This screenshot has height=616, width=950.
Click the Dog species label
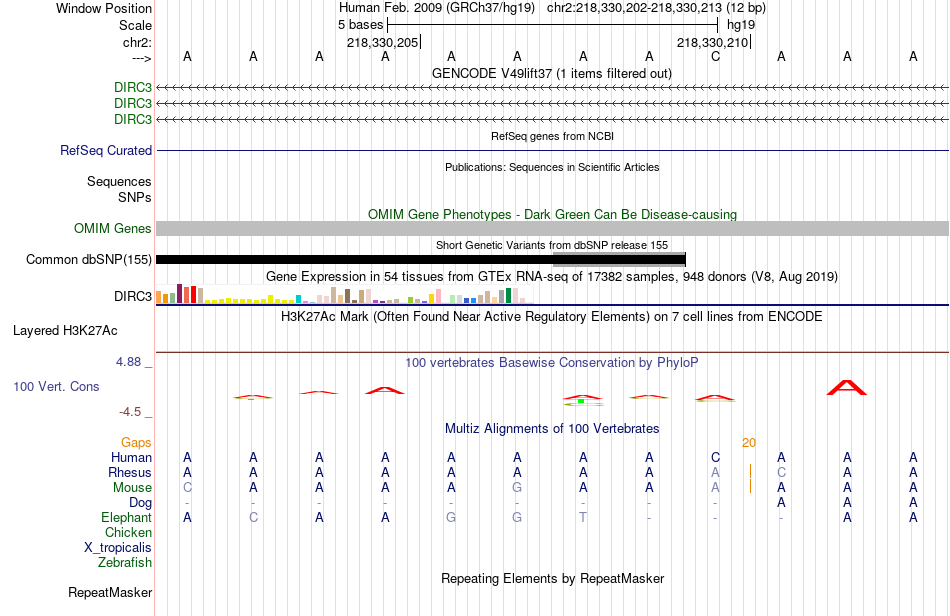pos(141,503)
